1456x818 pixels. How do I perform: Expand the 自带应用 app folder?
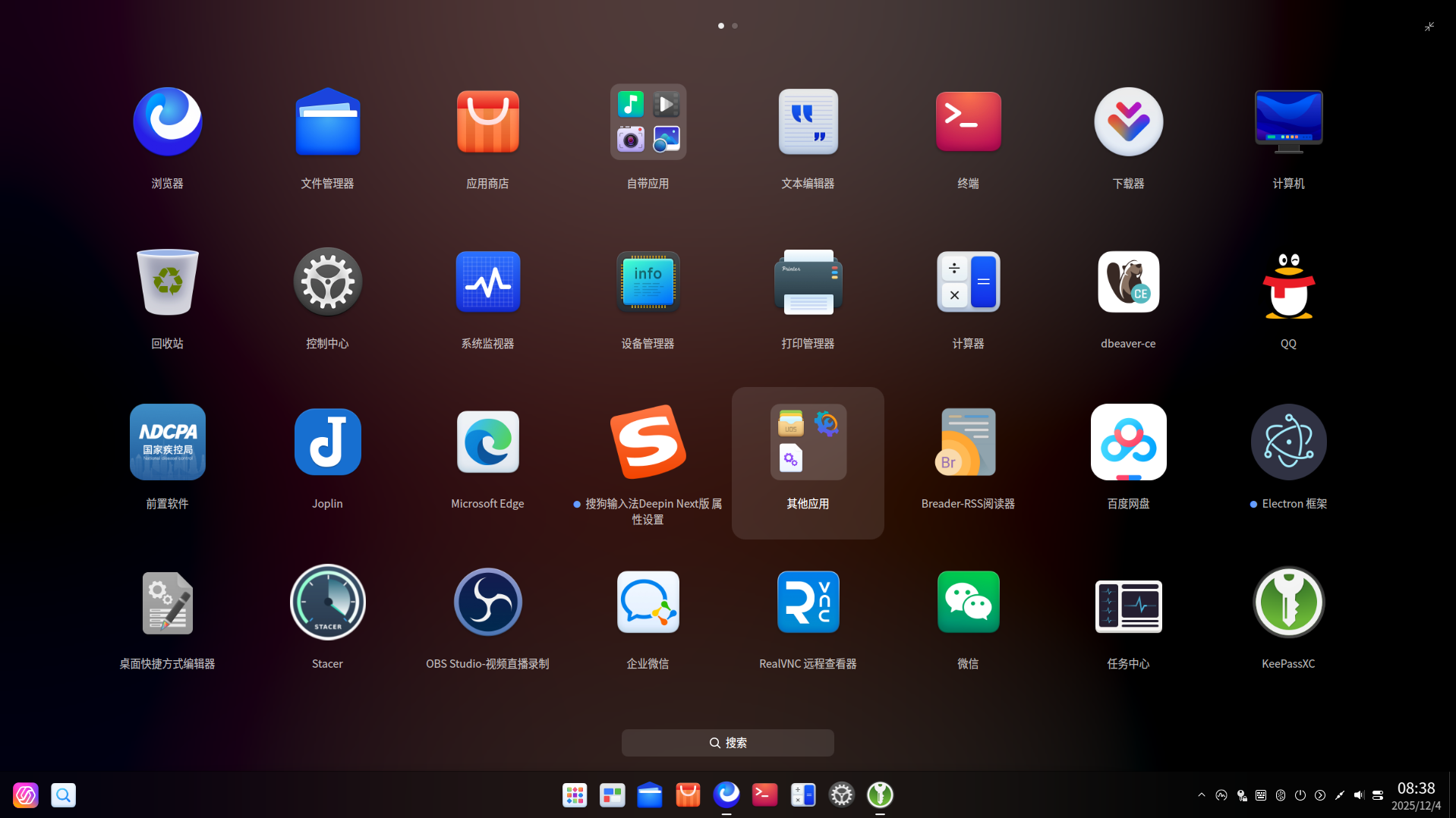point(648,122)
